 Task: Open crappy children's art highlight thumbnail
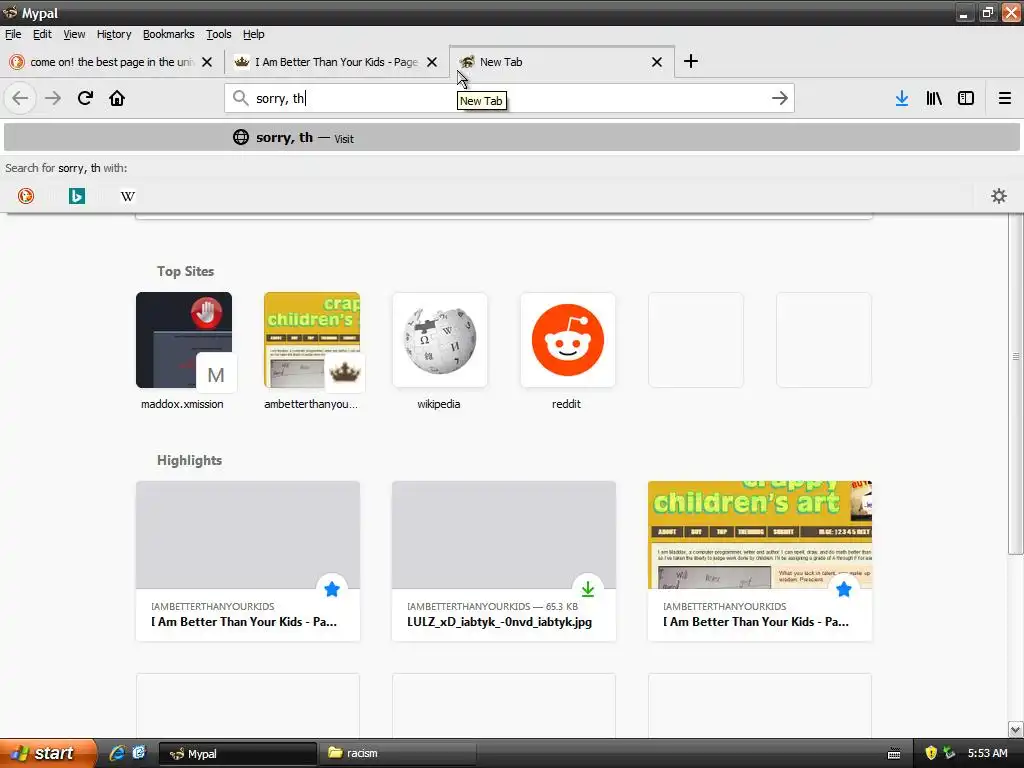(760, 535)
